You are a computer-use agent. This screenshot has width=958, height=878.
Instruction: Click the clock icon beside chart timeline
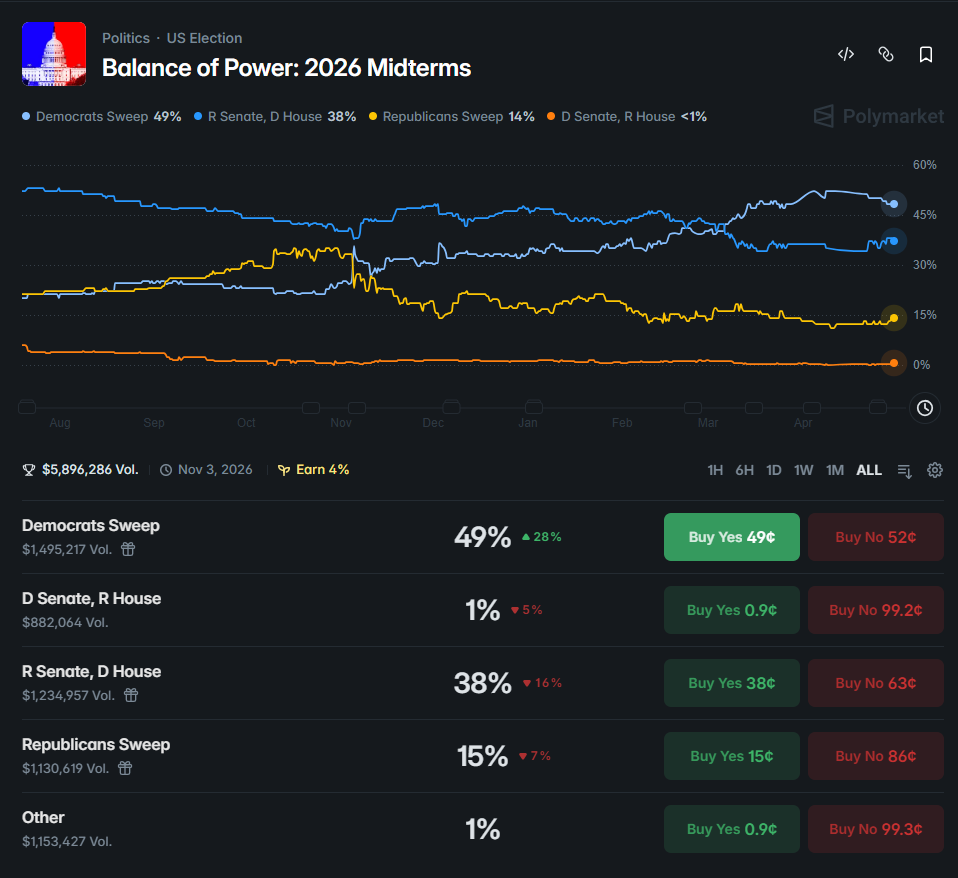click(924, 408)
